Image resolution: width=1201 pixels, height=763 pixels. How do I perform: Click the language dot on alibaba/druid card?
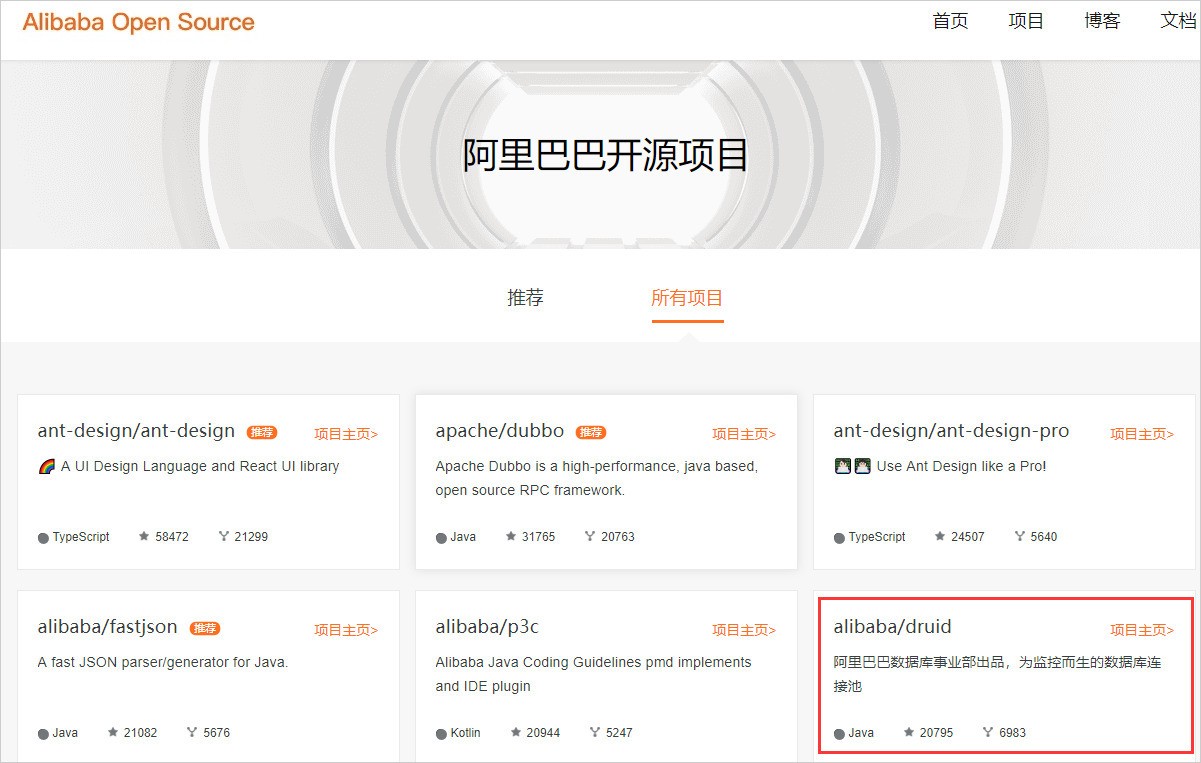click(839, 734)
